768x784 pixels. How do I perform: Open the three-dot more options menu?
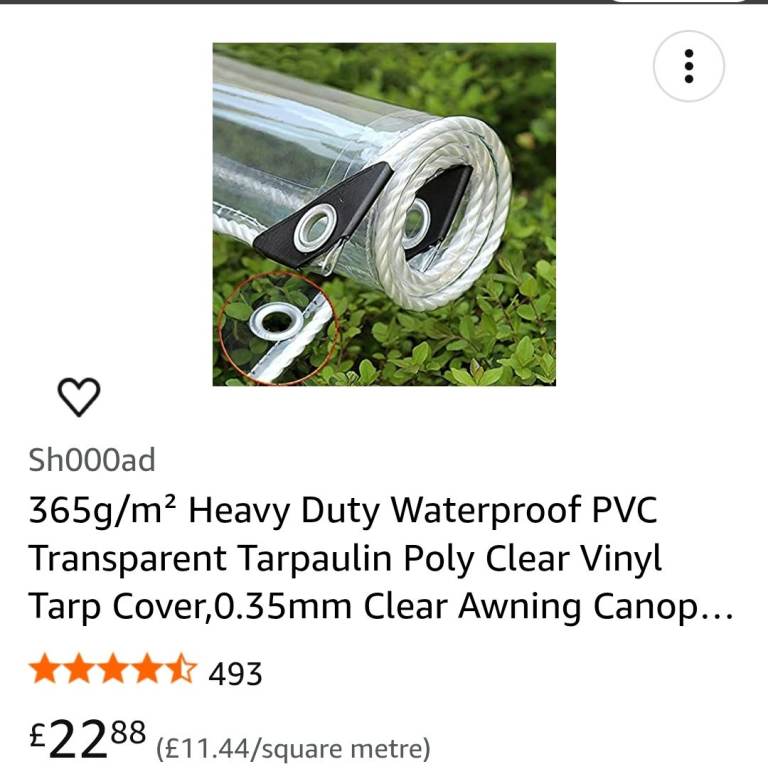[x=688, y=66]
